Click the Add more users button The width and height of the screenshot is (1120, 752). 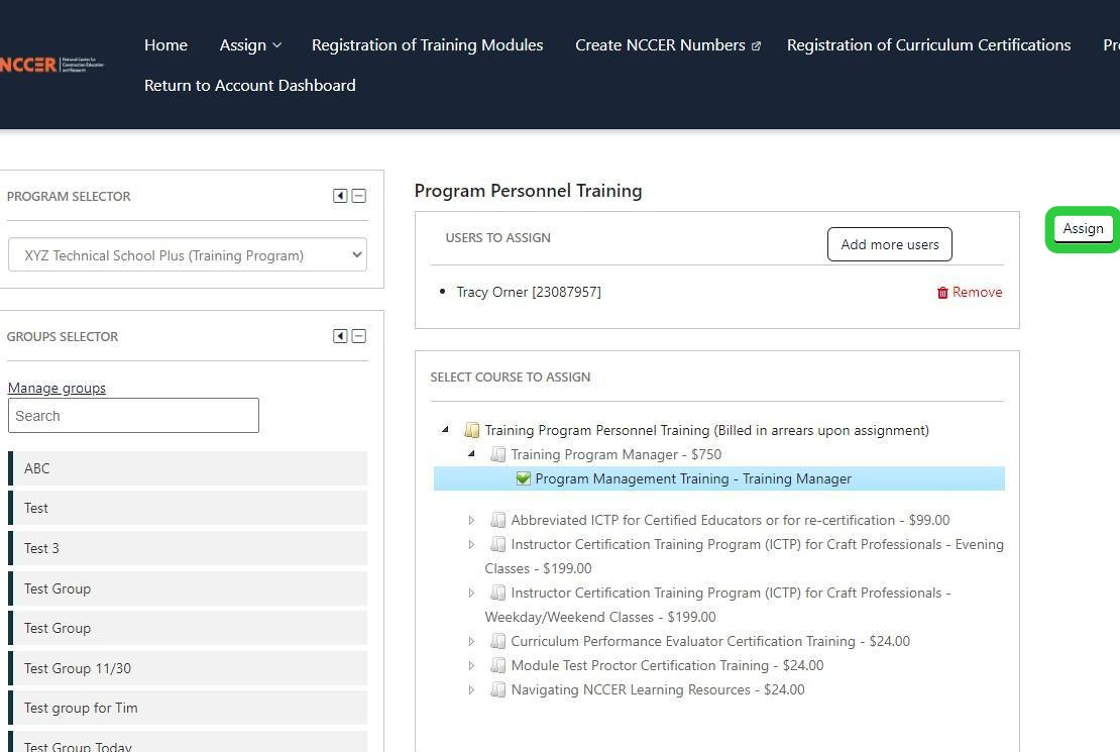pyautogui.click(x=889, y=244)
